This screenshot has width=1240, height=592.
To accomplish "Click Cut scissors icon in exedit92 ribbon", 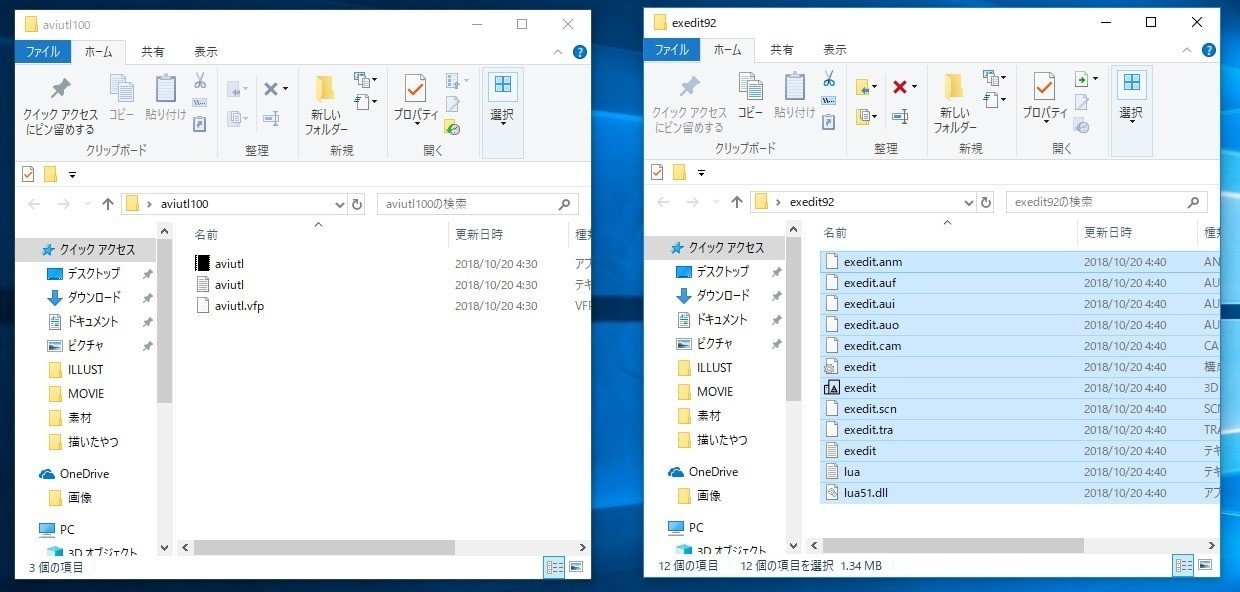I will pos(829,79).
